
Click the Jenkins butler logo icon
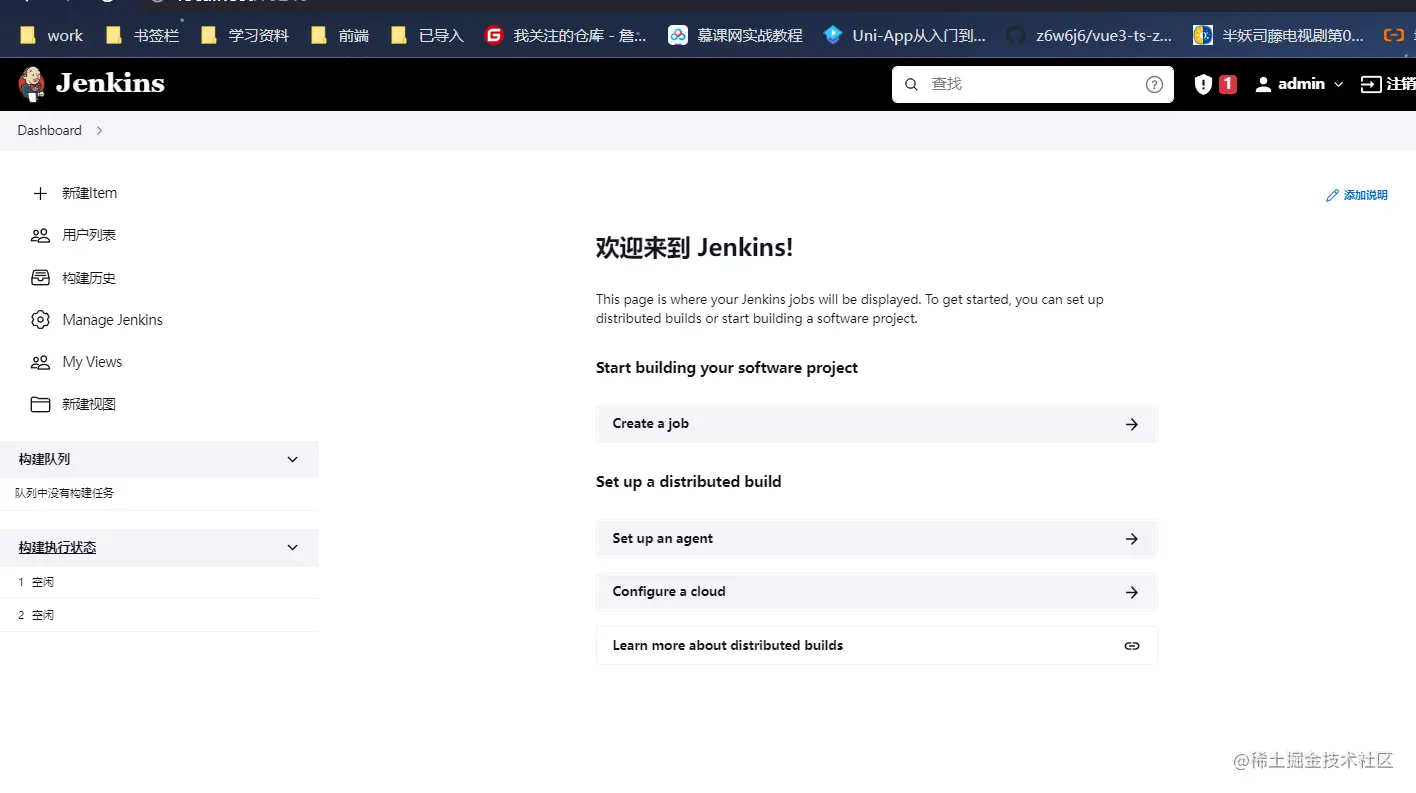point(32,84)
